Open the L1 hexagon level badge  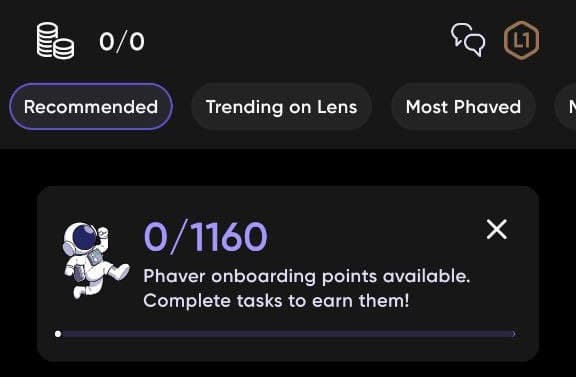pos(521,40)
